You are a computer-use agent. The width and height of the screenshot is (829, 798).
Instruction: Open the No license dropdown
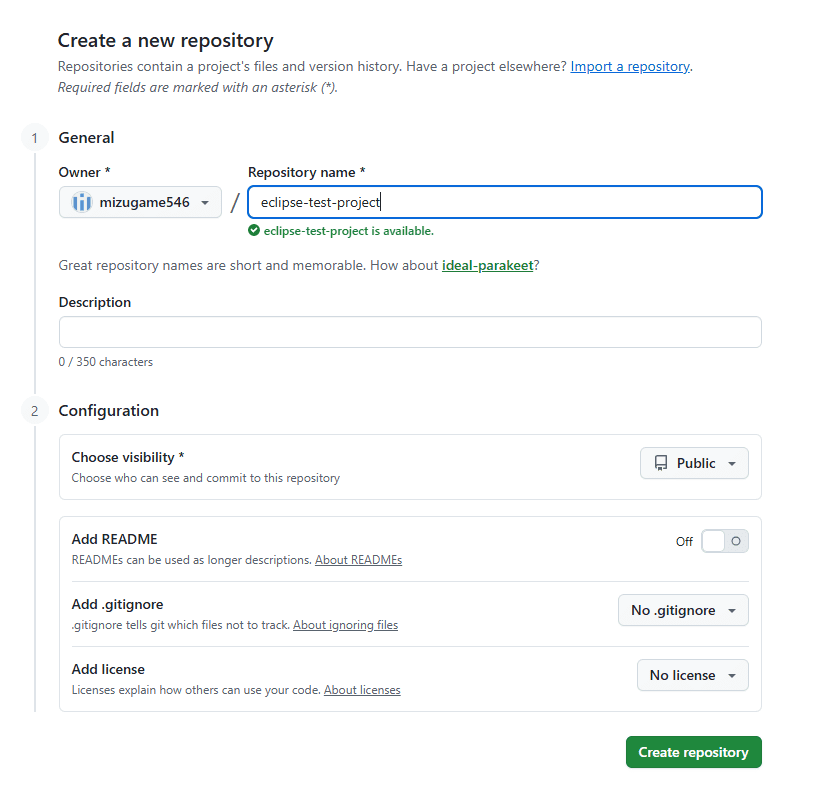tap(692, 675)
